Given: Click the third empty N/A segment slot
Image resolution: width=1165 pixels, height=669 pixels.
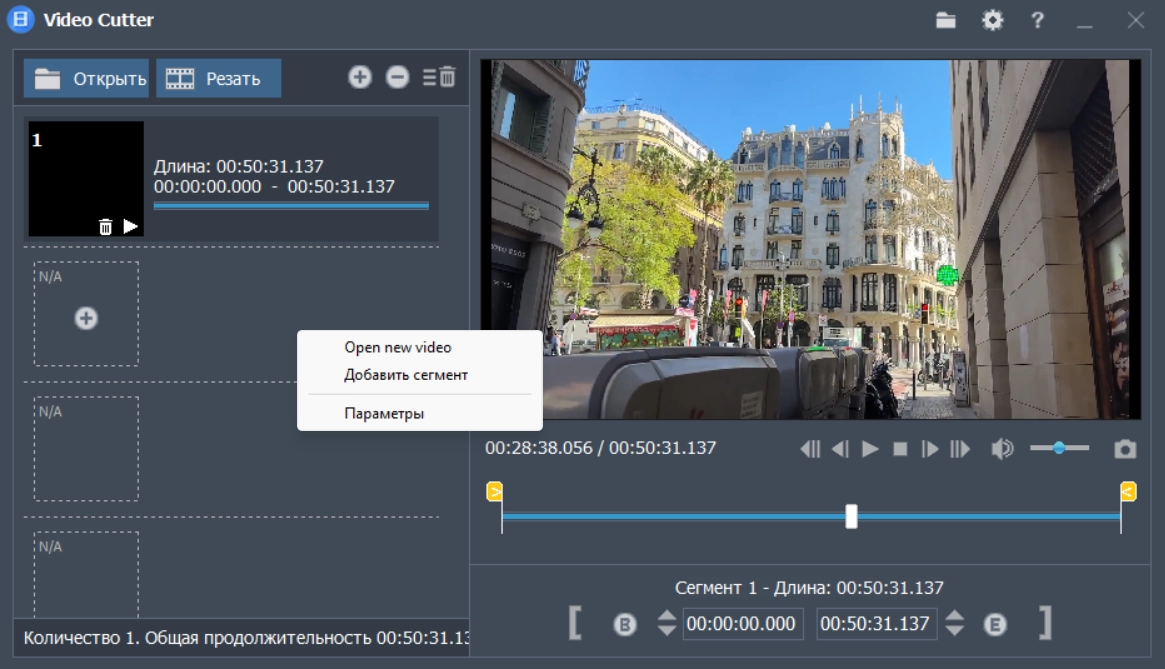Looking at the screenshot, I should coord(86,575).
